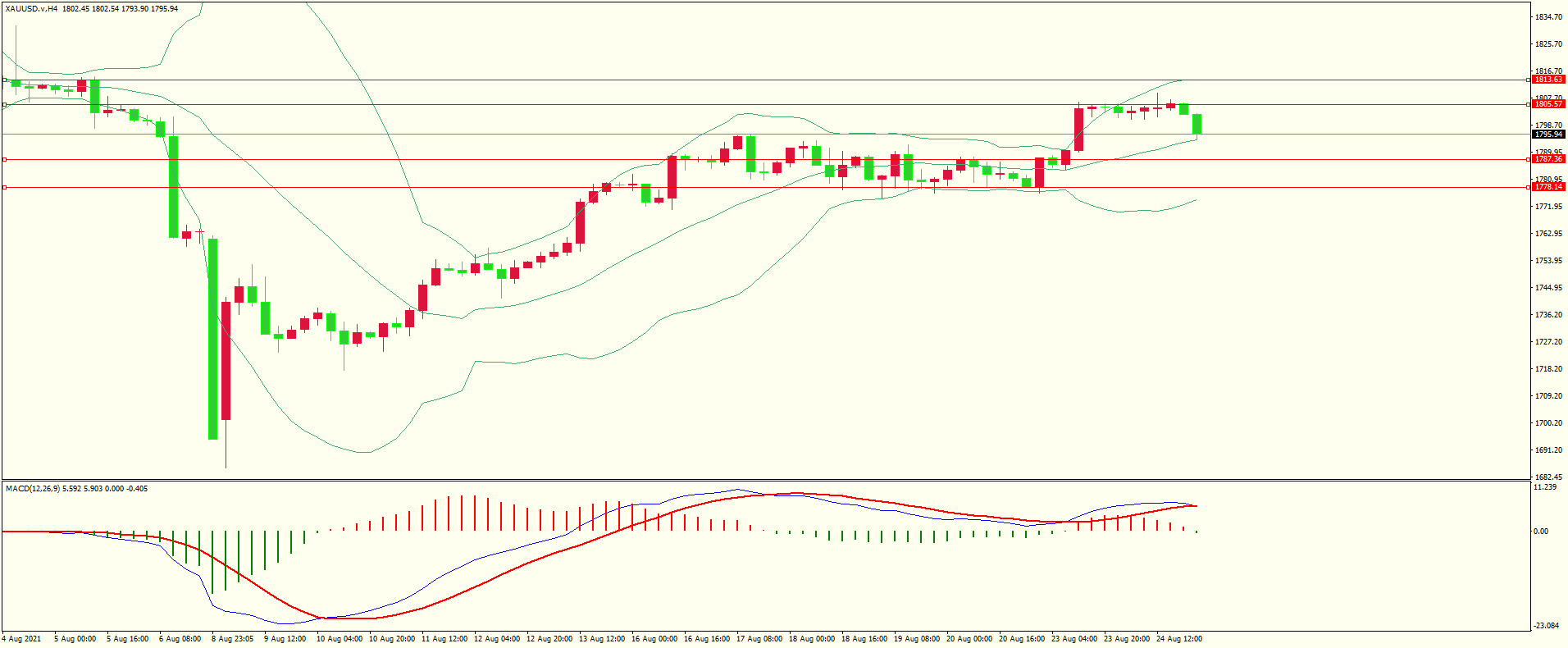
Task: Click the 19 Aug 08:00 time label
Action: coord(917,639)
